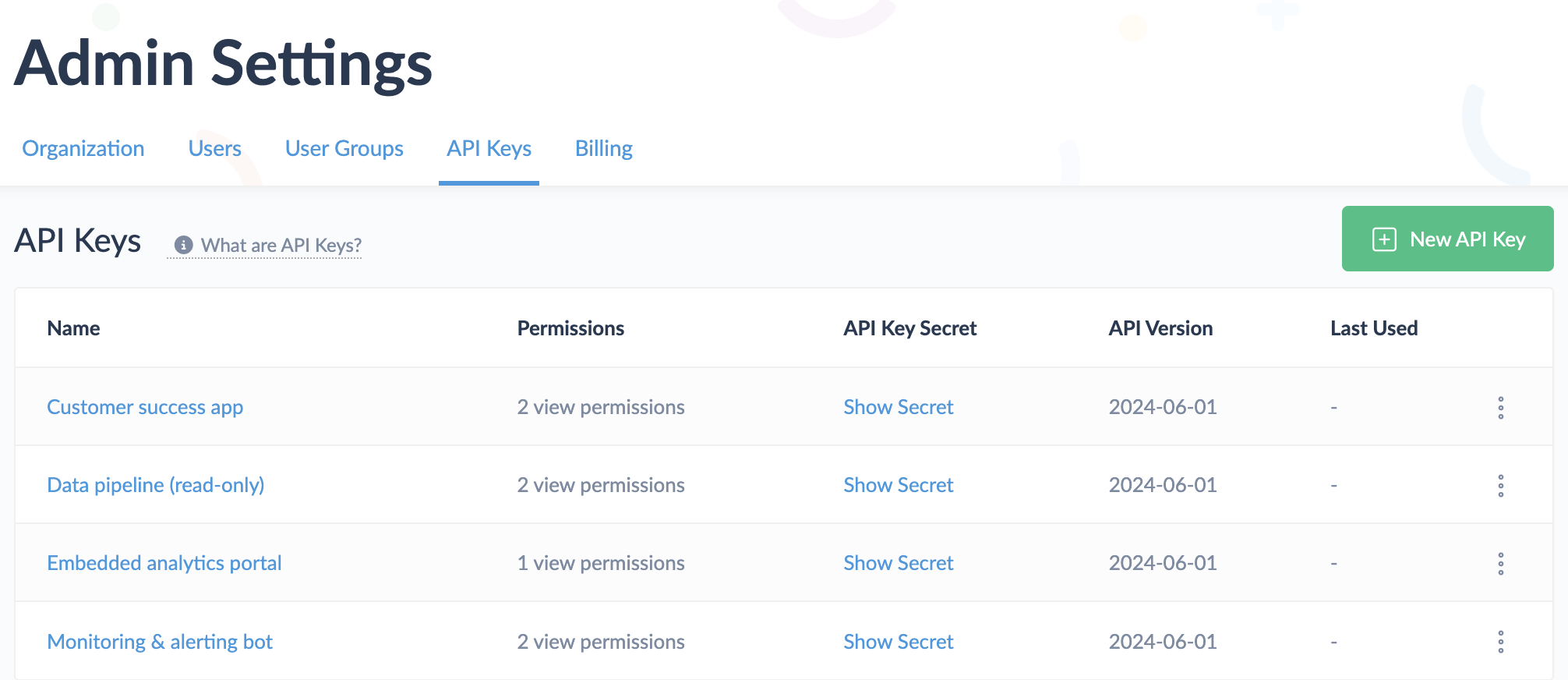This screenshot has height=680, width=1568.
Task: Click the Permissions column header
Action: pyautogui.click(x=570, y=328)
